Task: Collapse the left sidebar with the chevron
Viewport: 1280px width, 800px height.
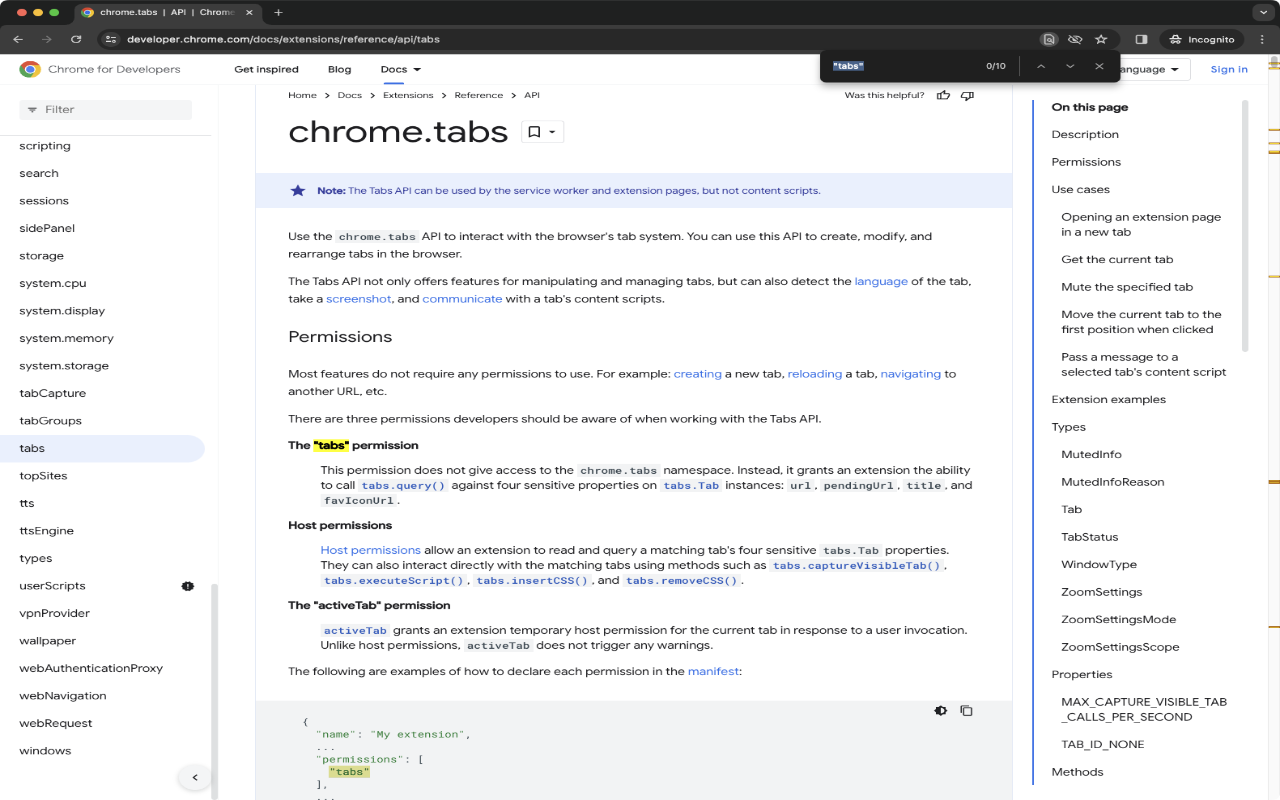Action: 195,777
